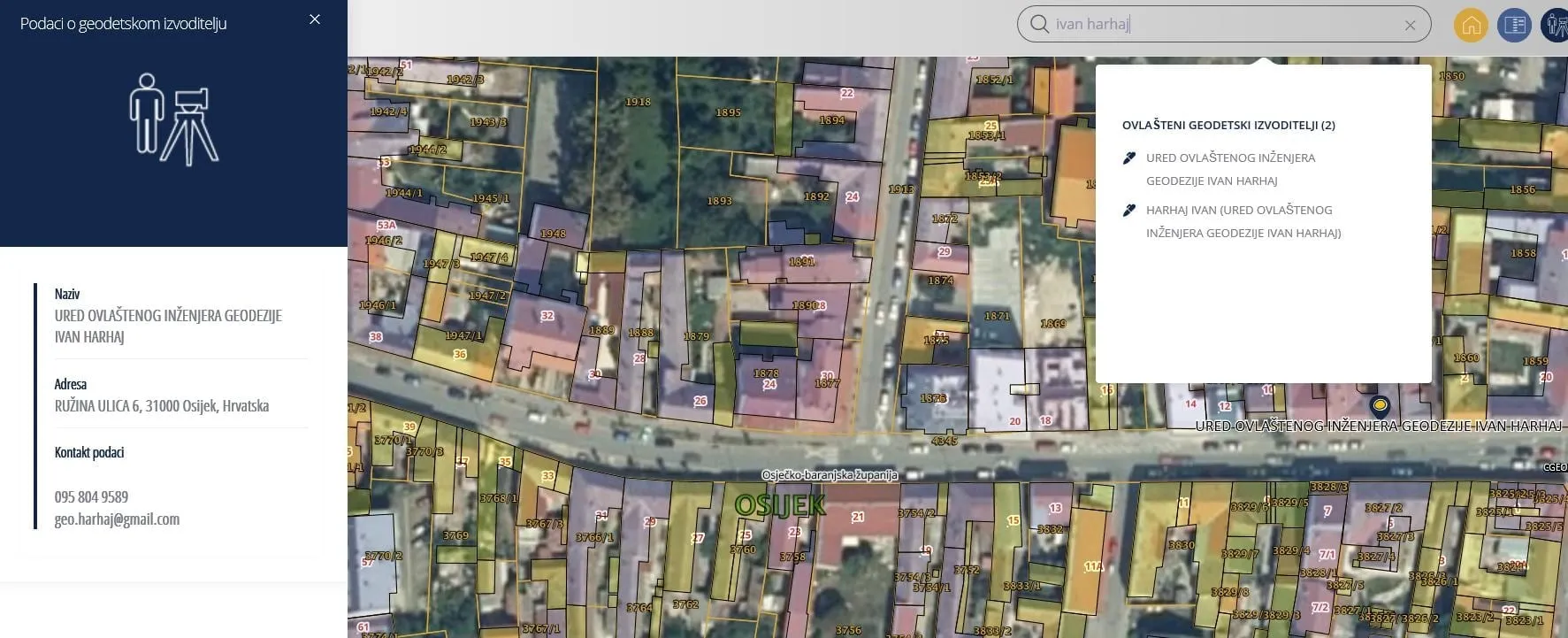
Task: Focus the search field containing 'ivan harhaj'
Action: coord(1220,25)
